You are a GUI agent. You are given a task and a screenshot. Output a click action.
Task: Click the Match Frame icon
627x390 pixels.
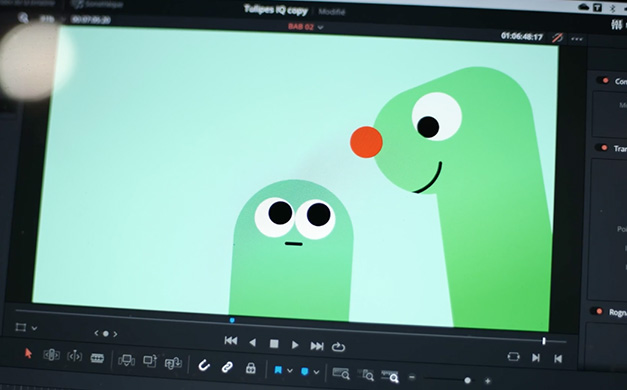click(x=513, y=356)
